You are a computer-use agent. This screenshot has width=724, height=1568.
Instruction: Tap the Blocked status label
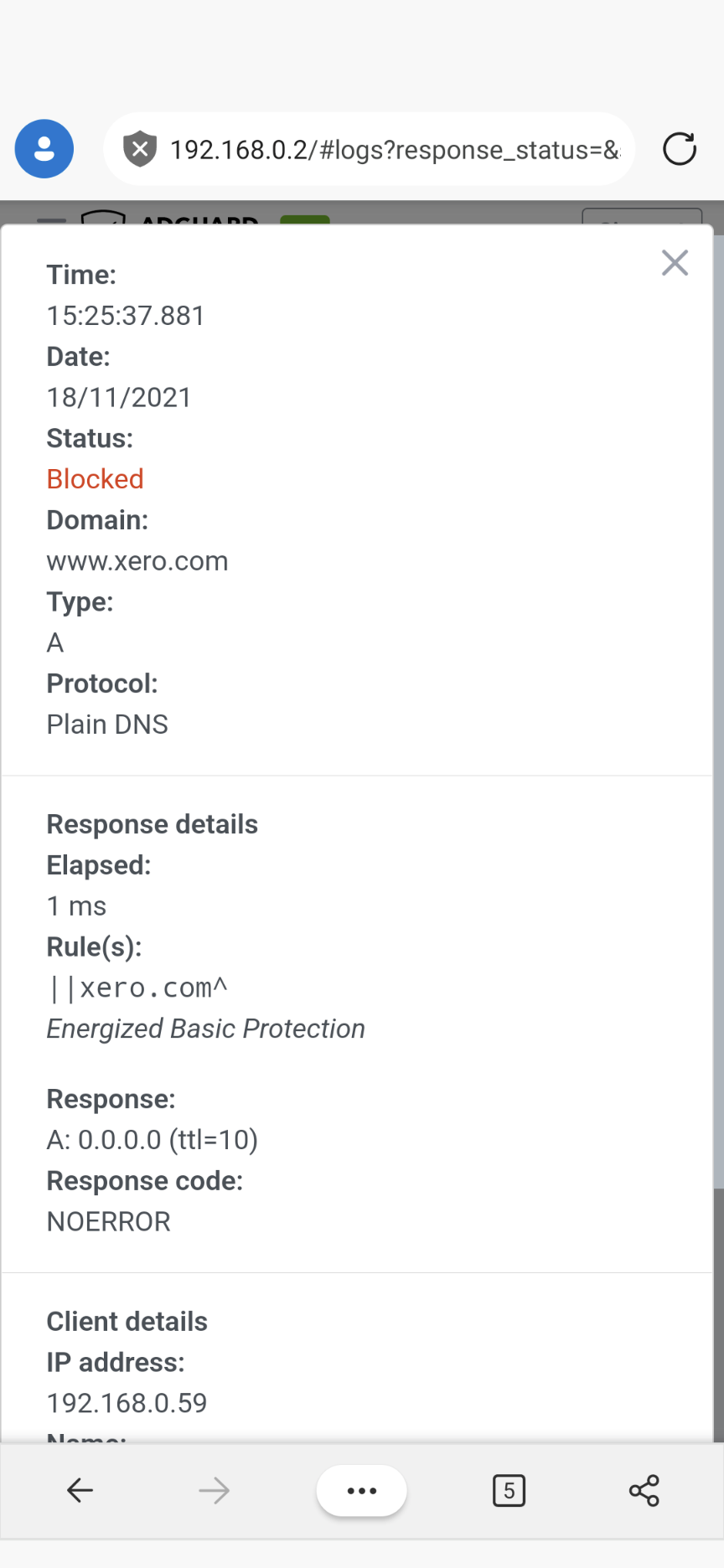tap(95, 478)
